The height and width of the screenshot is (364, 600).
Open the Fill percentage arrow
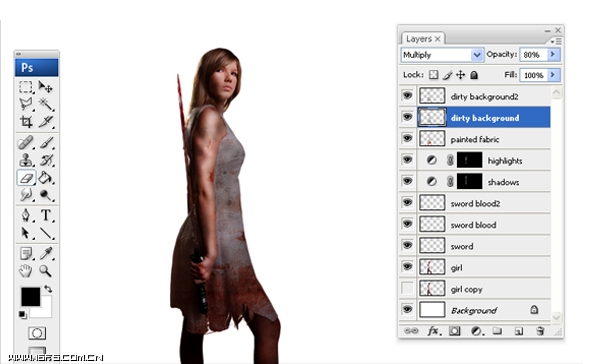553,75
